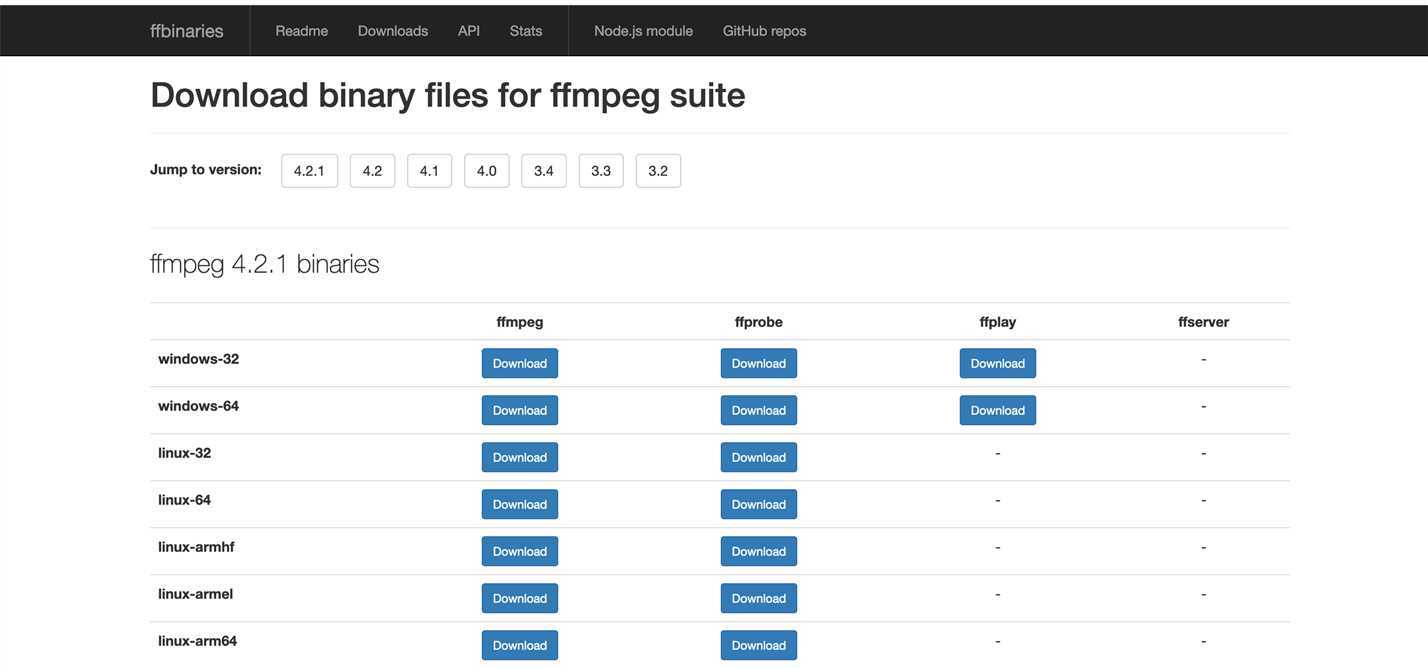Jump to version 4.2
The height and width of the screenshot is (668, 1428).
pos(372,171)
